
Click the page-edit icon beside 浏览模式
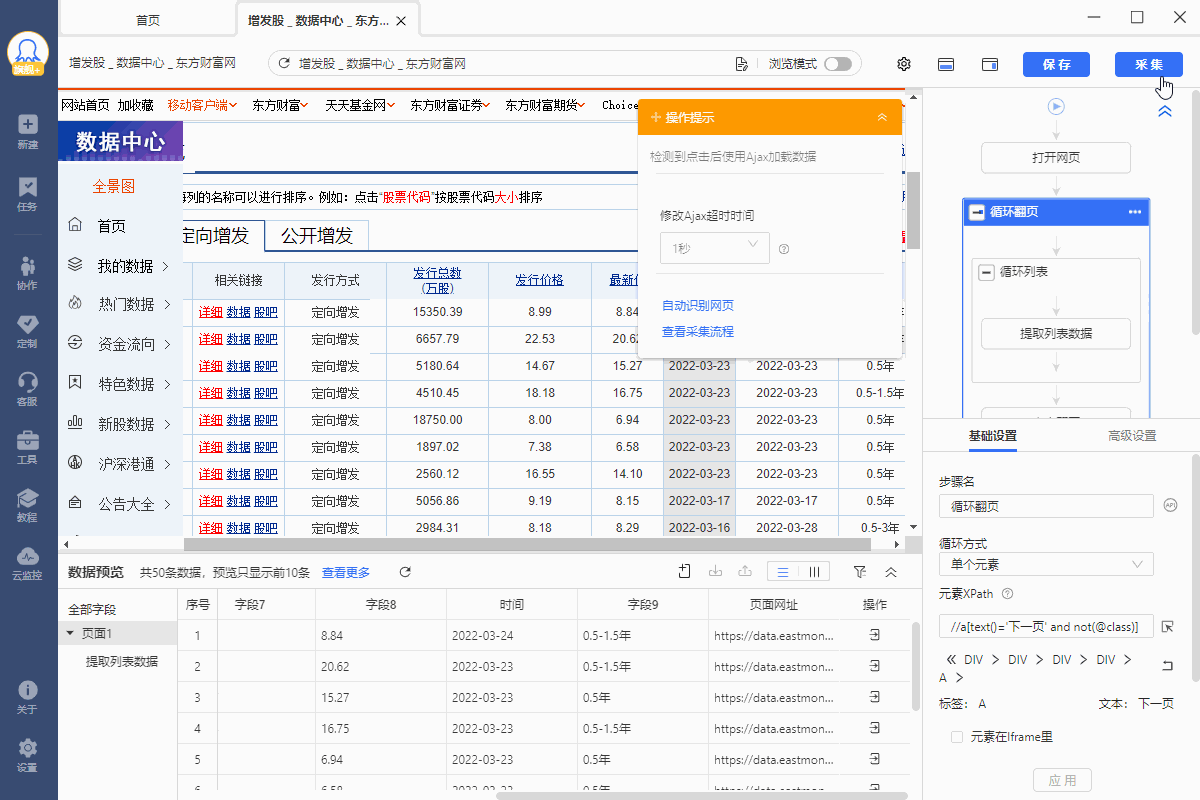(742, 64)
